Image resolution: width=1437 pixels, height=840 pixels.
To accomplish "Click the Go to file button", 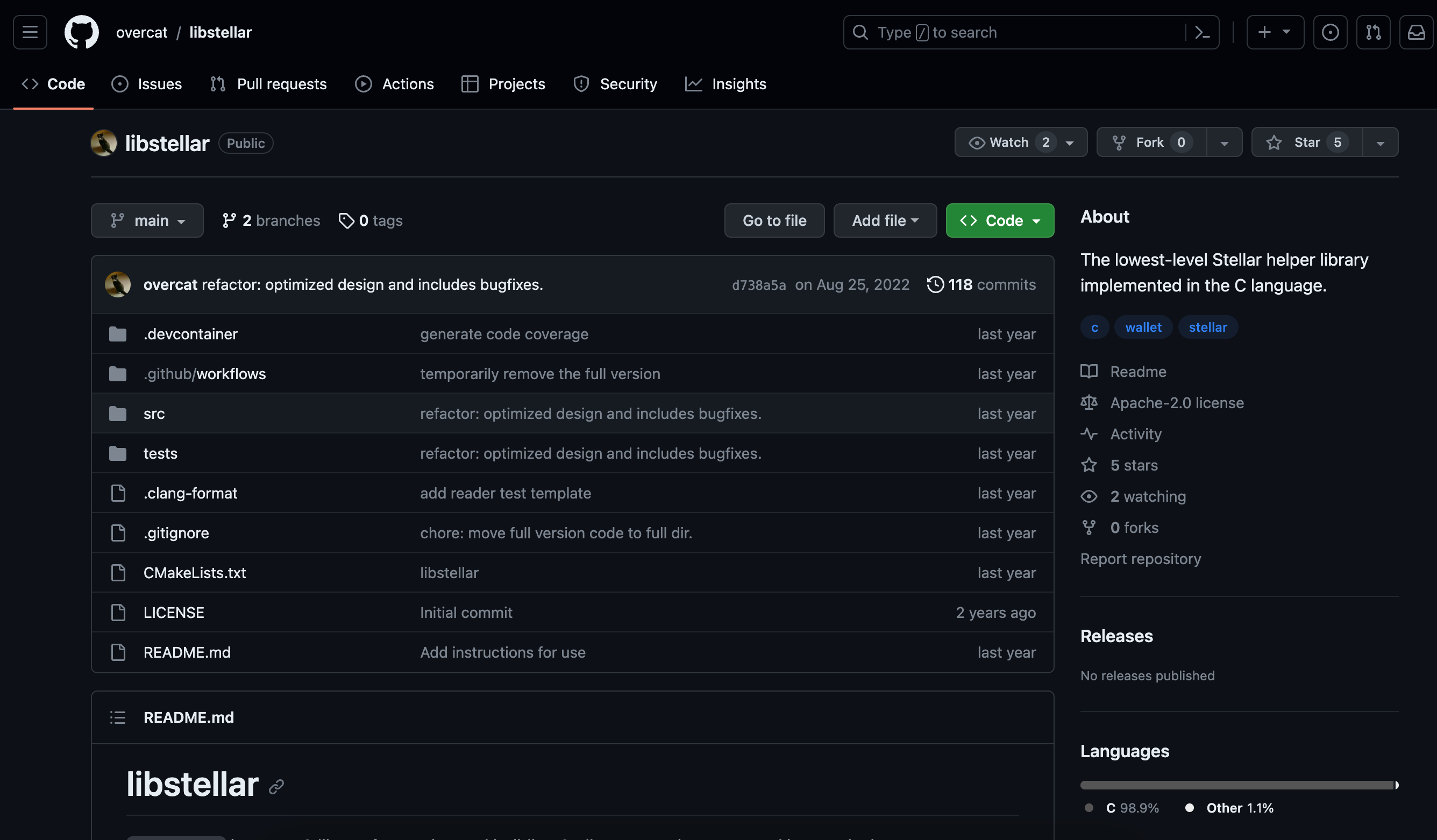I will click(x=774, y=220).
